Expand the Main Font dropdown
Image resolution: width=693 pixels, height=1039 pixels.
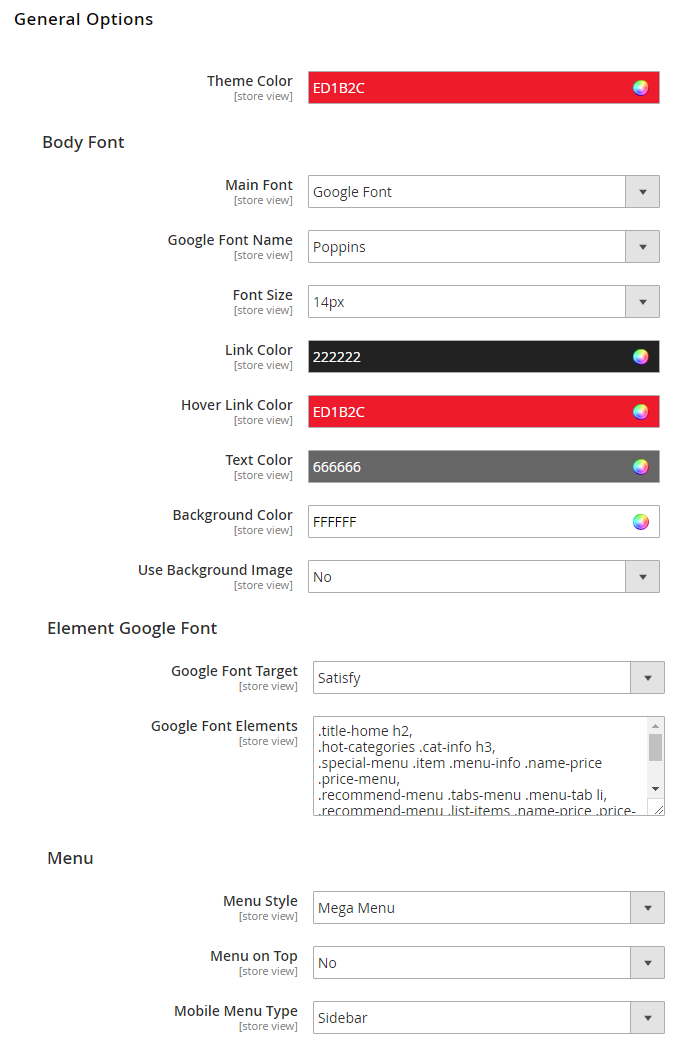click(642, 192)
